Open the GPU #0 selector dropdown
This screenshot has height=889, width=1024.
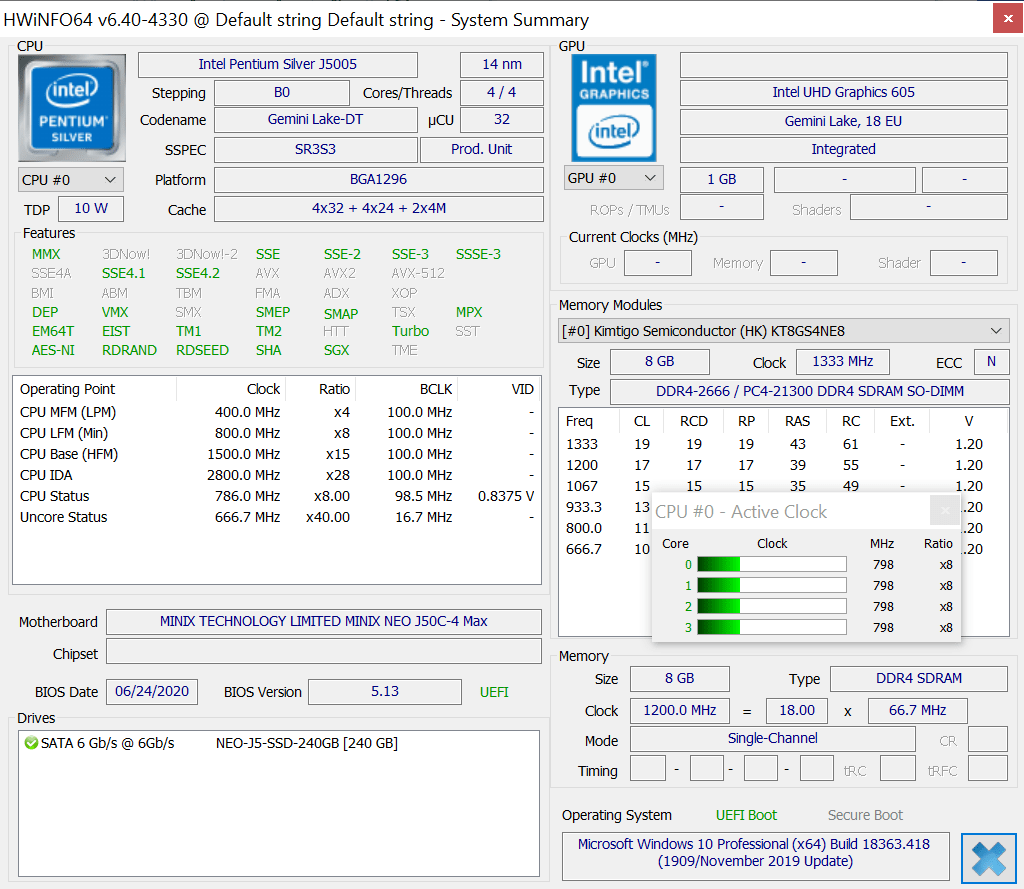(x=613, y=178)
